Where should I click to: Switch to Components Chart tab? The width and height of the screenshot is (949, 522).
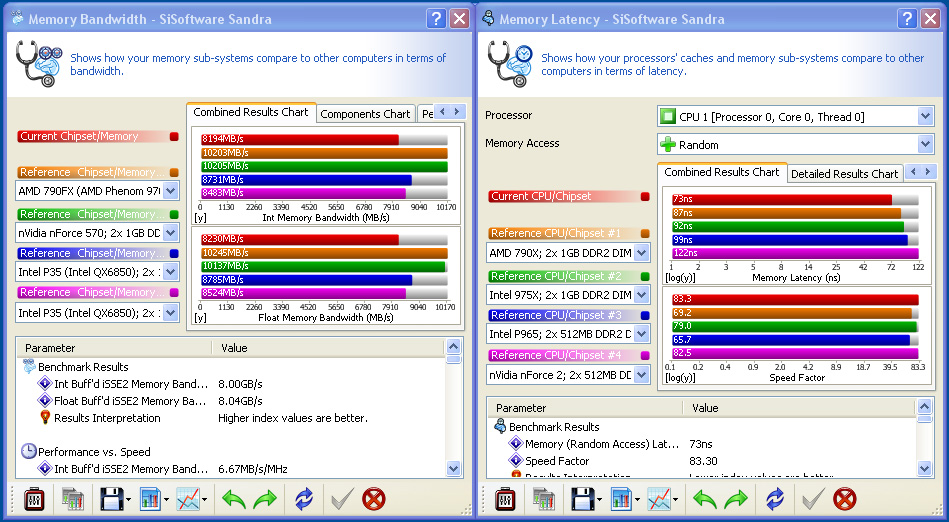[365, 114]
